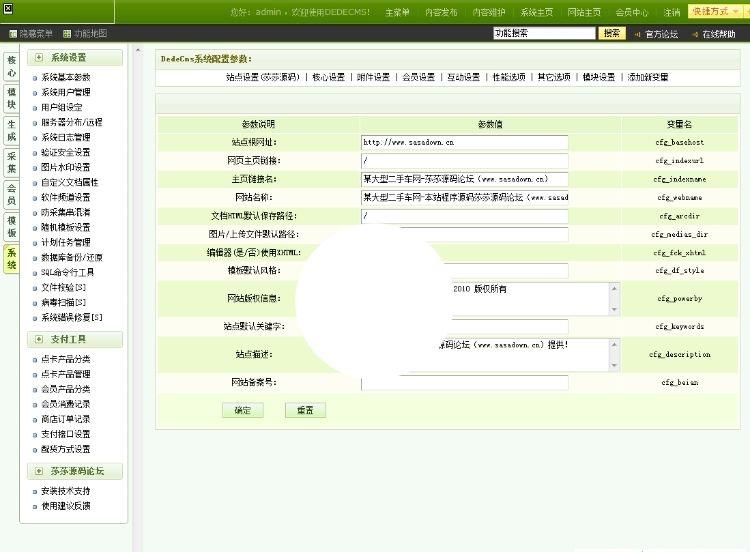Select the 系统 vertical side tab
Screen dimensions: 750x552
tap(11, 259)
